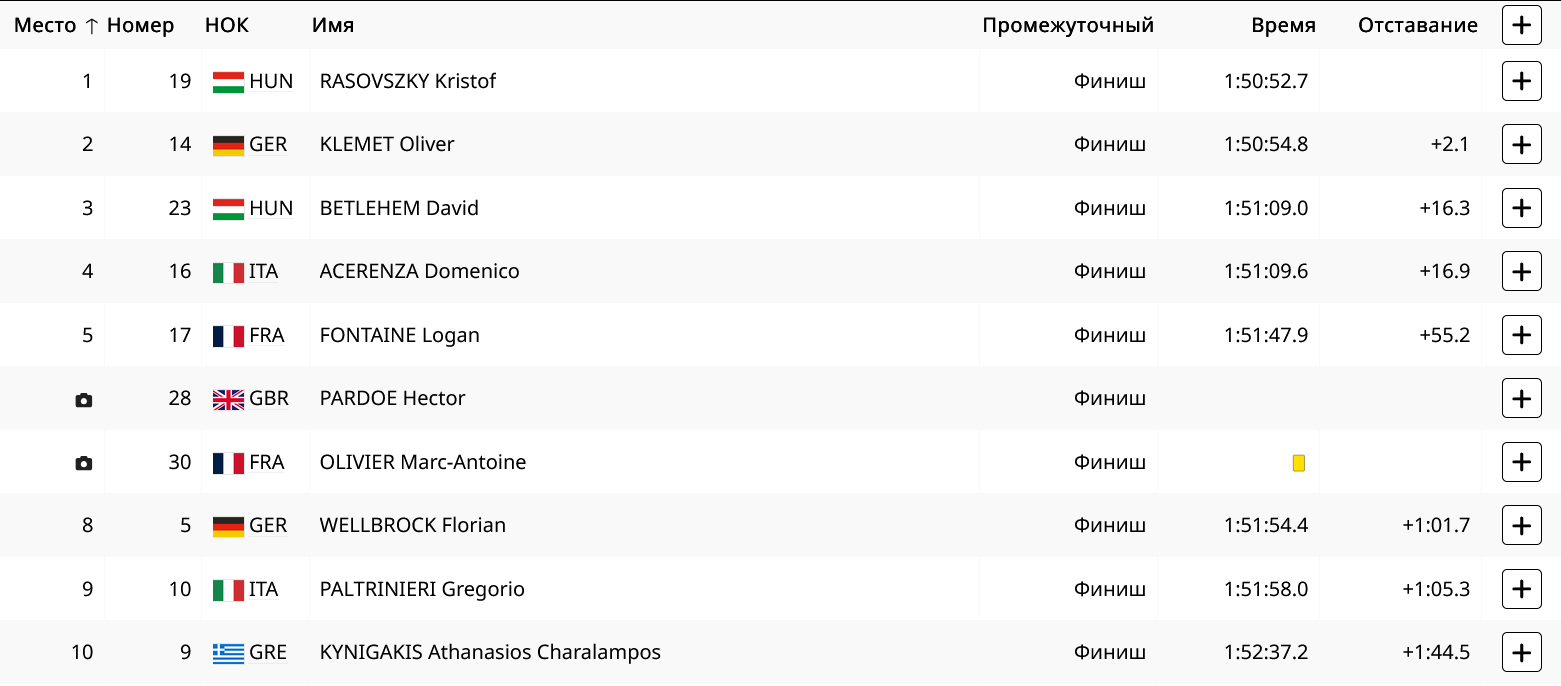Select the name KLEMET Oliver
The height and width of the screenshot is (686, 1561).
(x=386, y=144)
